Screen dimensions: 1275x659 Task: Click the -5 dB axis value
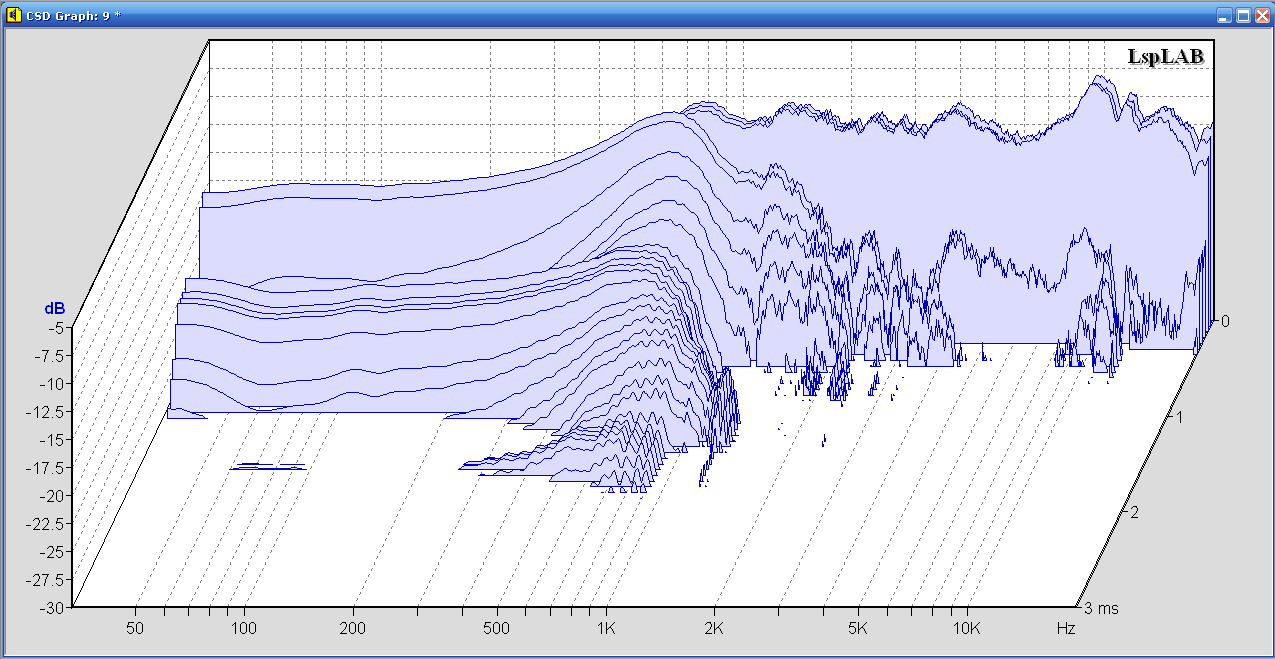click(55, 327)
